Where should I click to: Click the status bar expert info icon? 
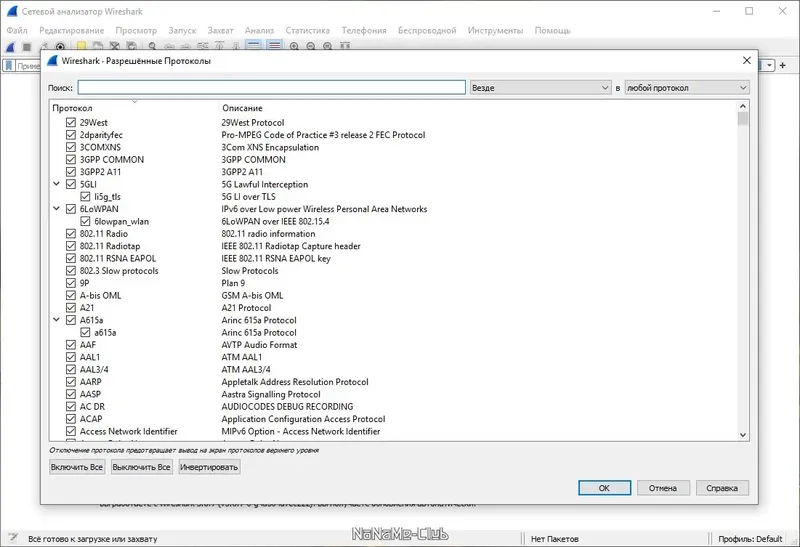click(13, 538)
